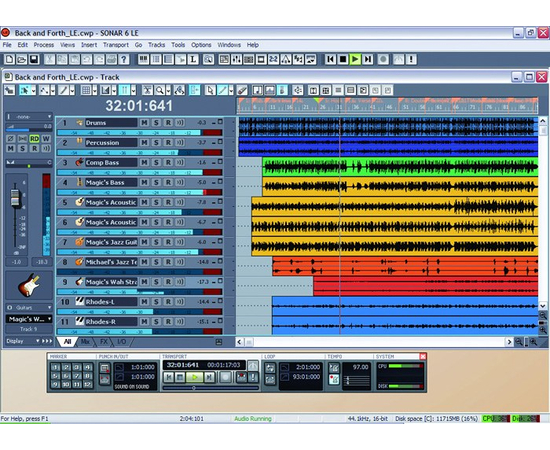Jump to marker 1 in Marker panel

(x=55, y=367)
